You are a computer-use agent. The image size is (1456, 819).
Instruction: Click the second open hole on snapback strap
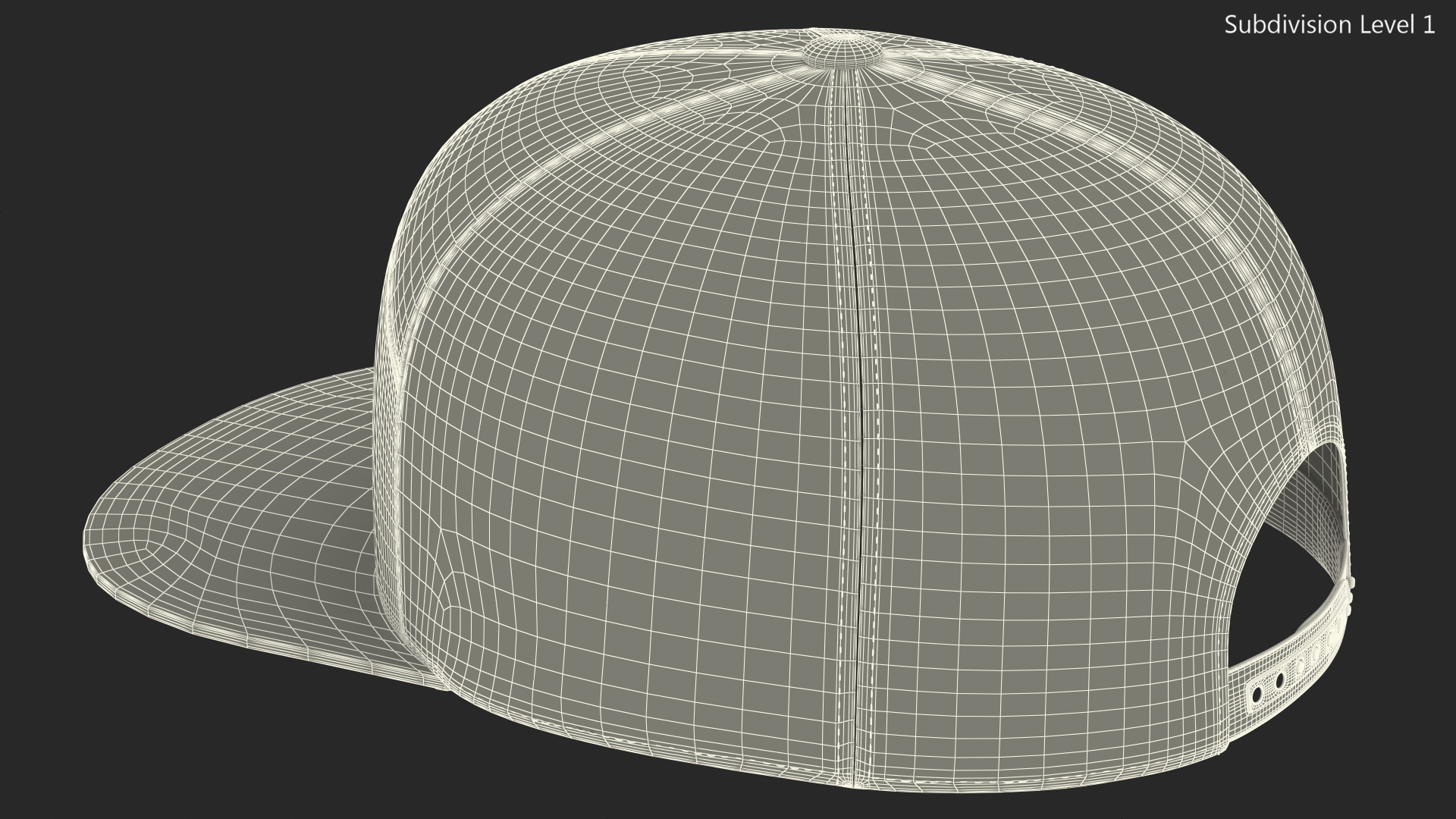(1279, 681)
